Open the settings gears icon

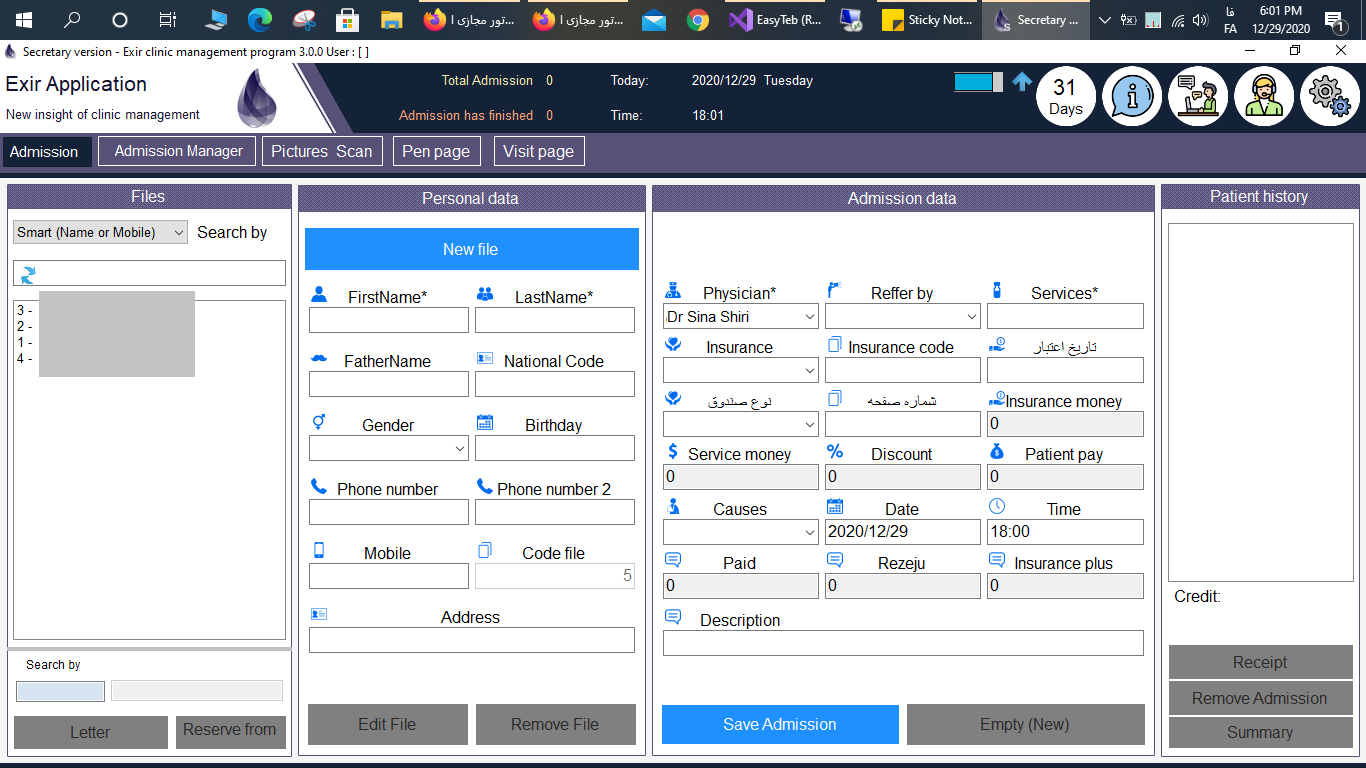1330,97
